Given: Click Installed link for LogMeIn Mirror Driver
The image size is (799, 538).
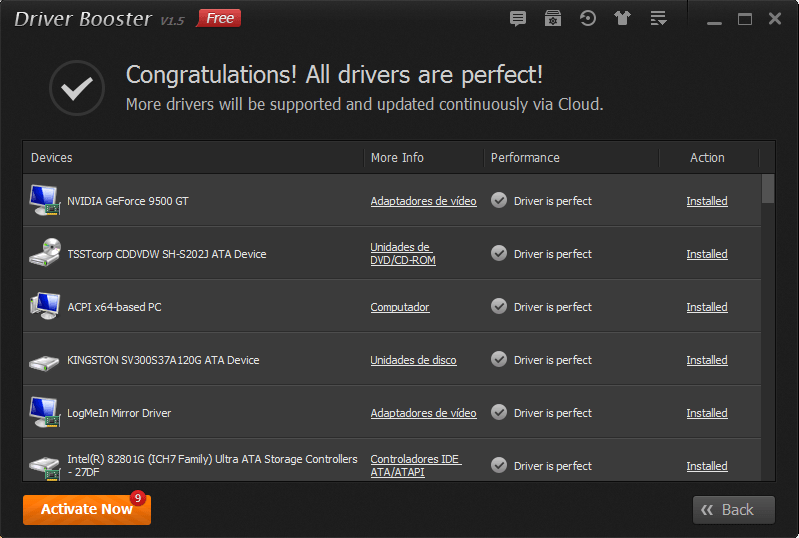Looking at the screenshot, I should 707,413.
